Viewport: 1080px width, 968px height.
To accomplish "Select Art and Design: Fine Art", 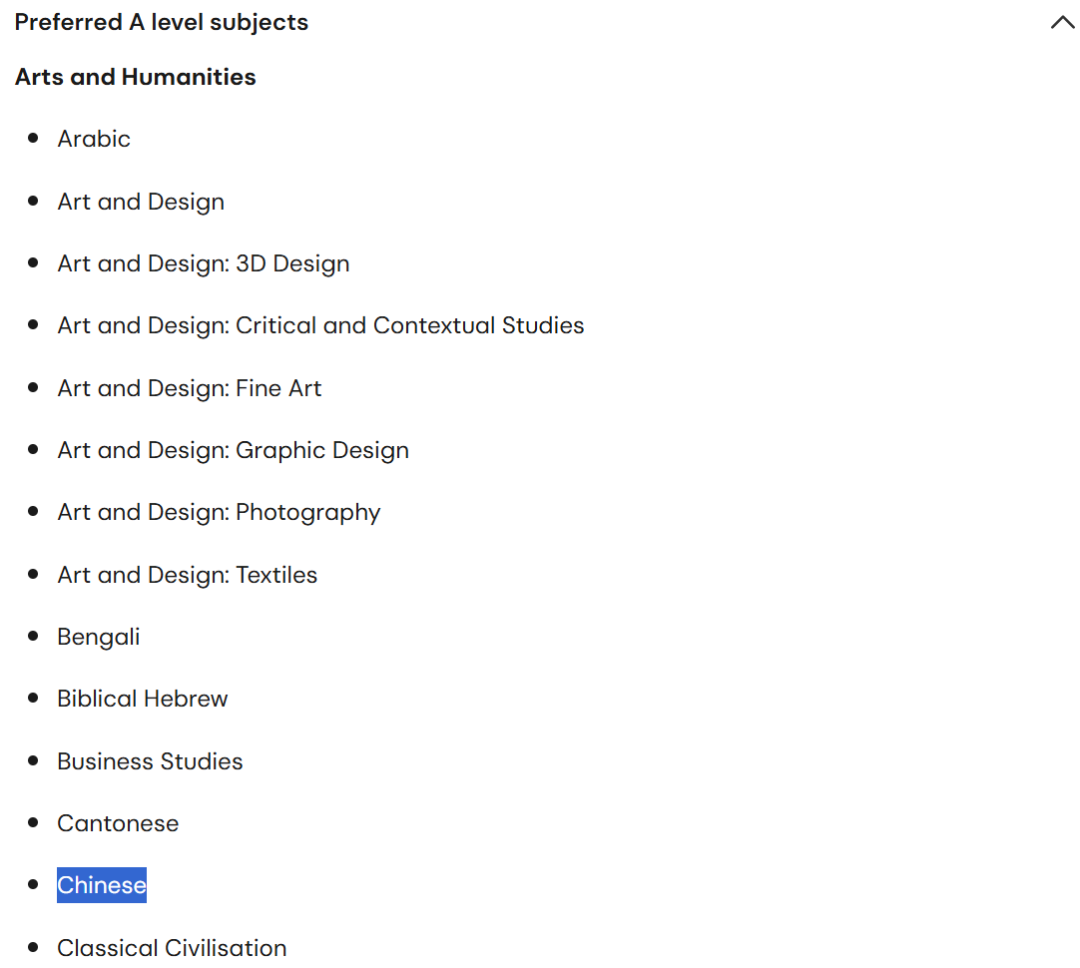I will 189,388.
